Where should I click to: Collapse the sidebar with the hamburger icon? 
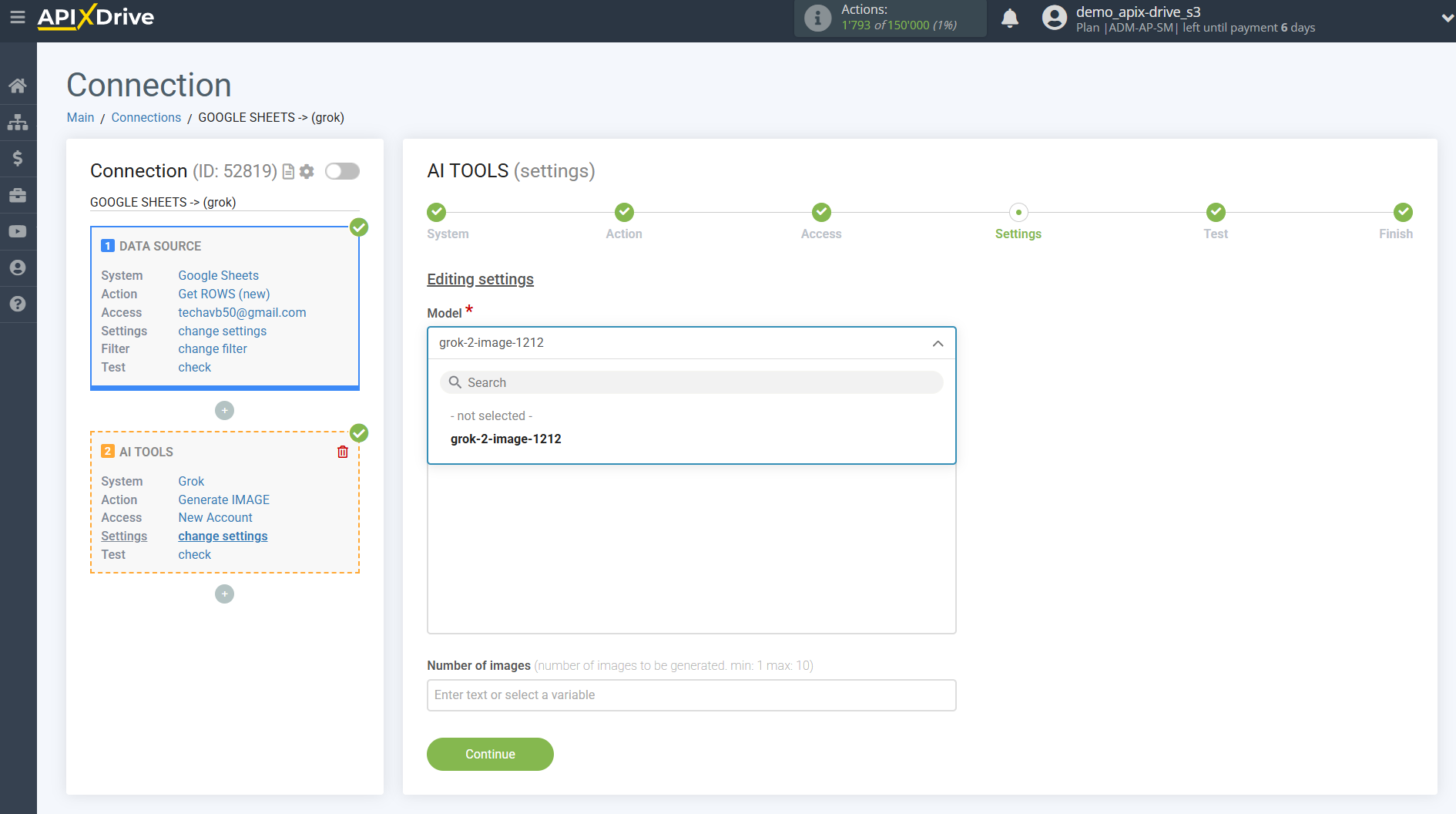tap(18, 17)
